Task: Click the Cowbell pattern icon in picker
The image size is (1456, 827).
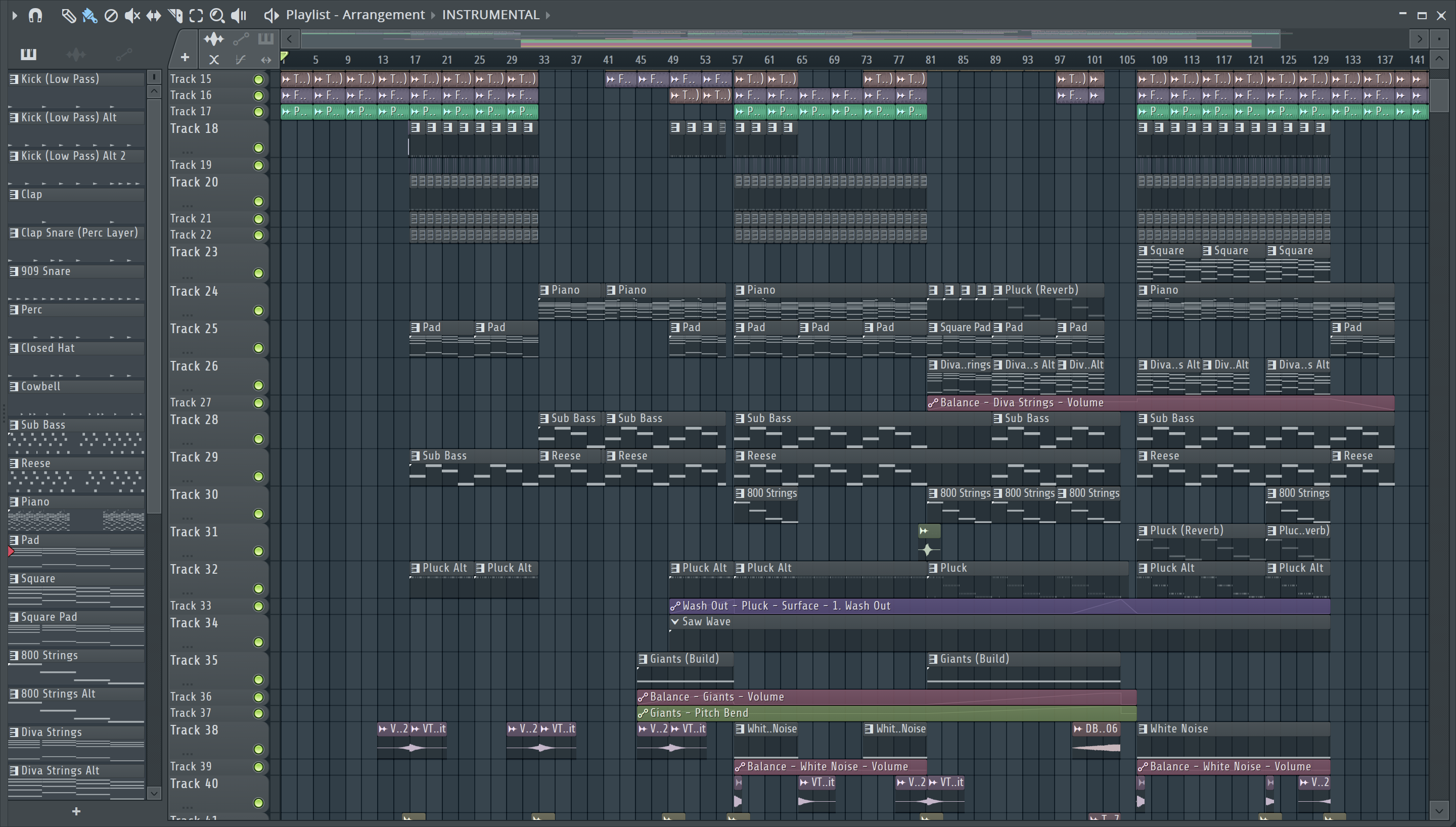Action: point(14,386)
